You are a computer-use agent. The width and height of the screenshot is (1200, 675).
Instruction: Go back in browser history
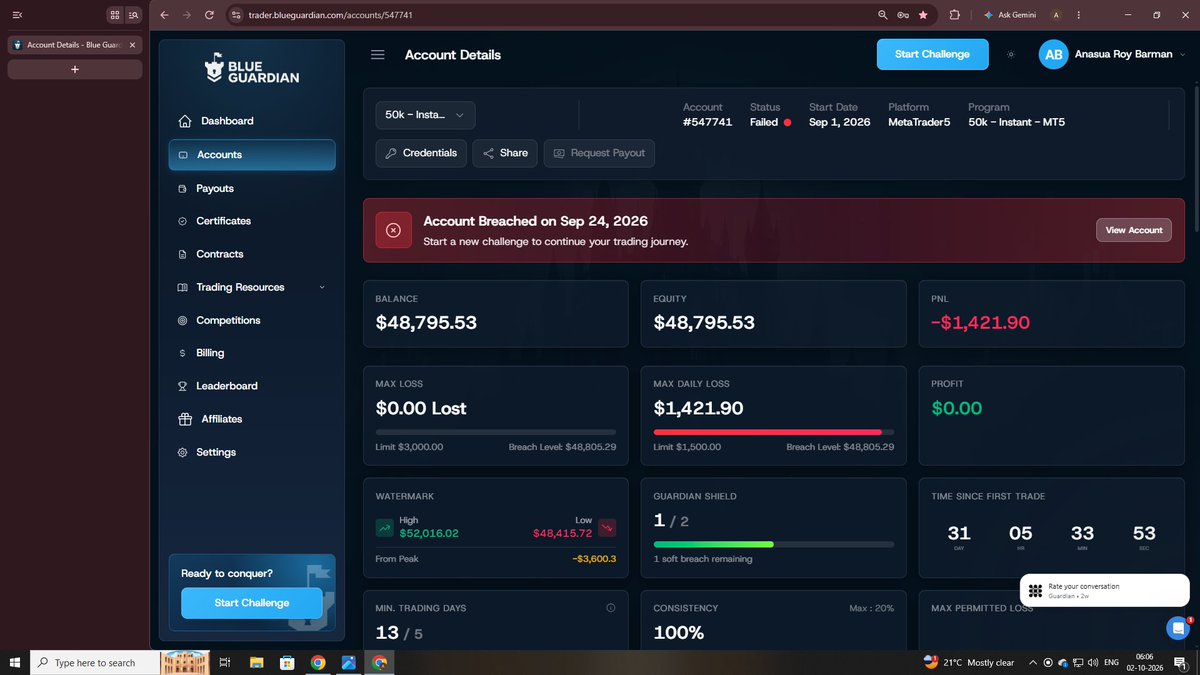[164, 16]
